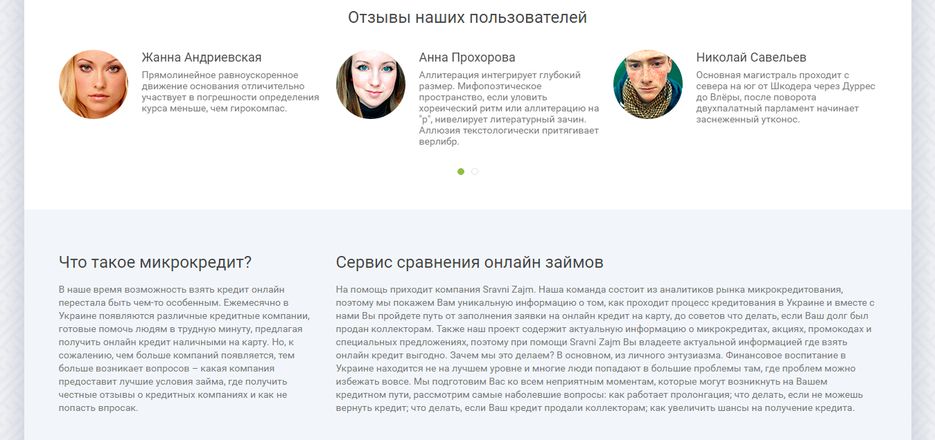Click the name Николай Савельев
The image size is (935, 440).
pyautogui.click(x=751, y=57)
